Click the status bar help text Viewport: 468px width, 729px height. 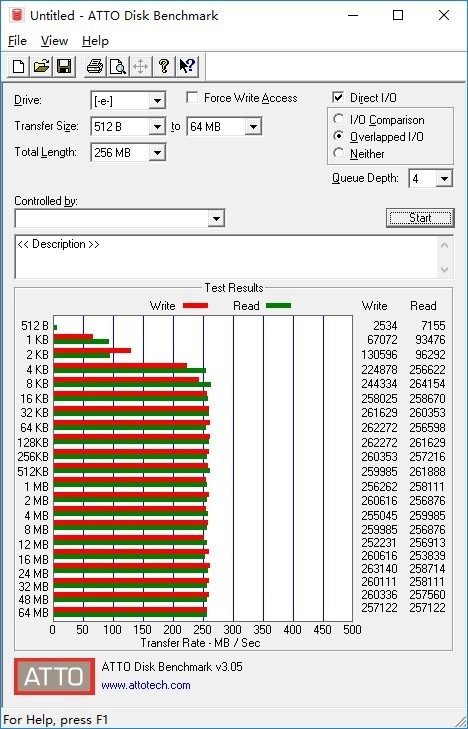[56, 720]
